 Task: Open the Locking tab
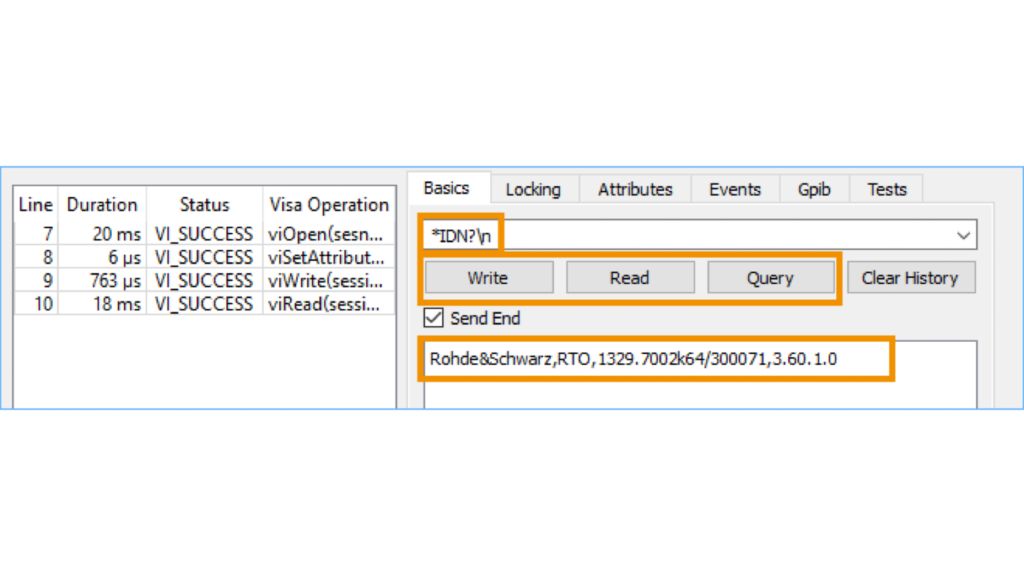tap(532, 189)
